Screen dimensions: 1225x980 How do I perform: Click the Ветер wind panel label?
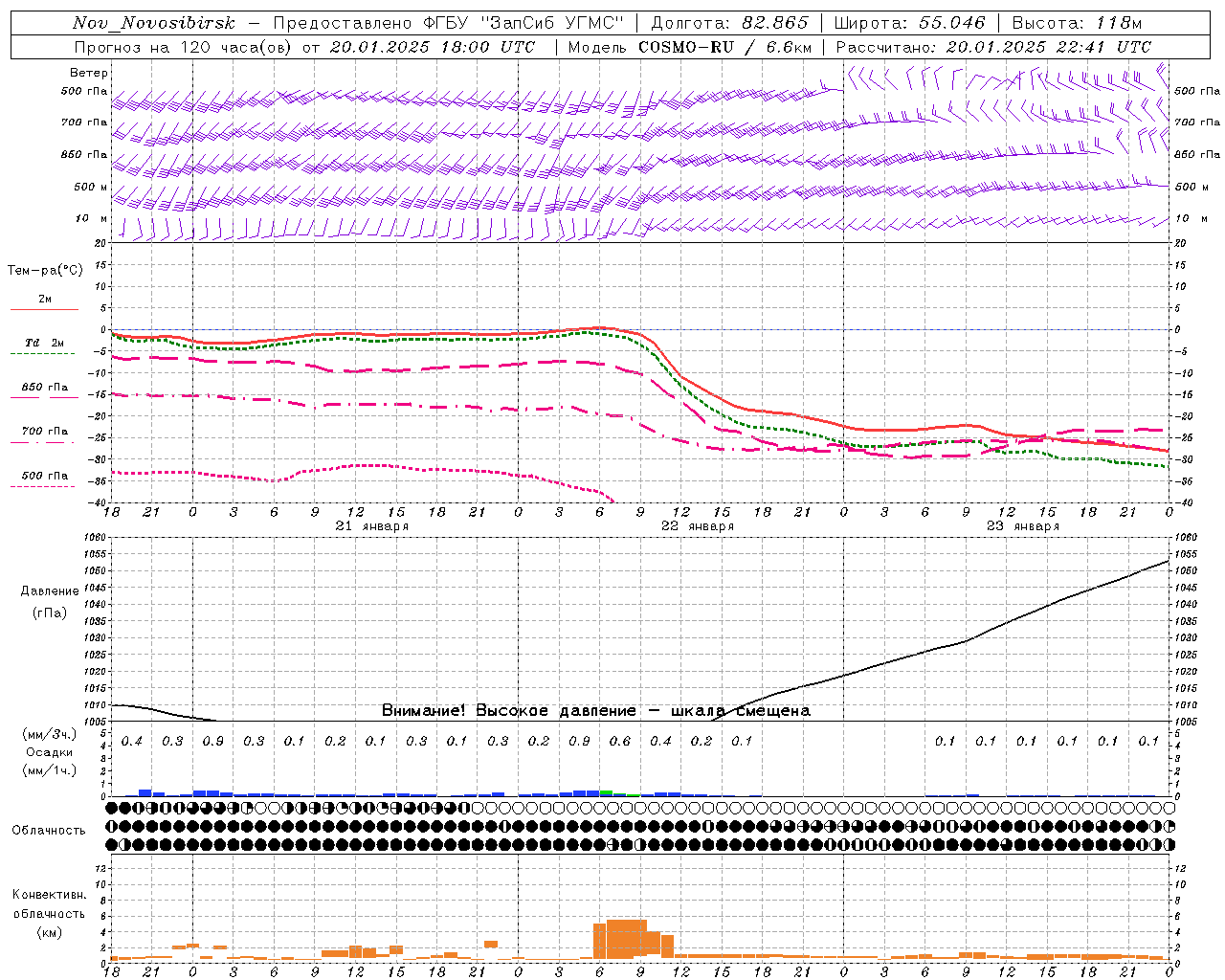(89, 73)
